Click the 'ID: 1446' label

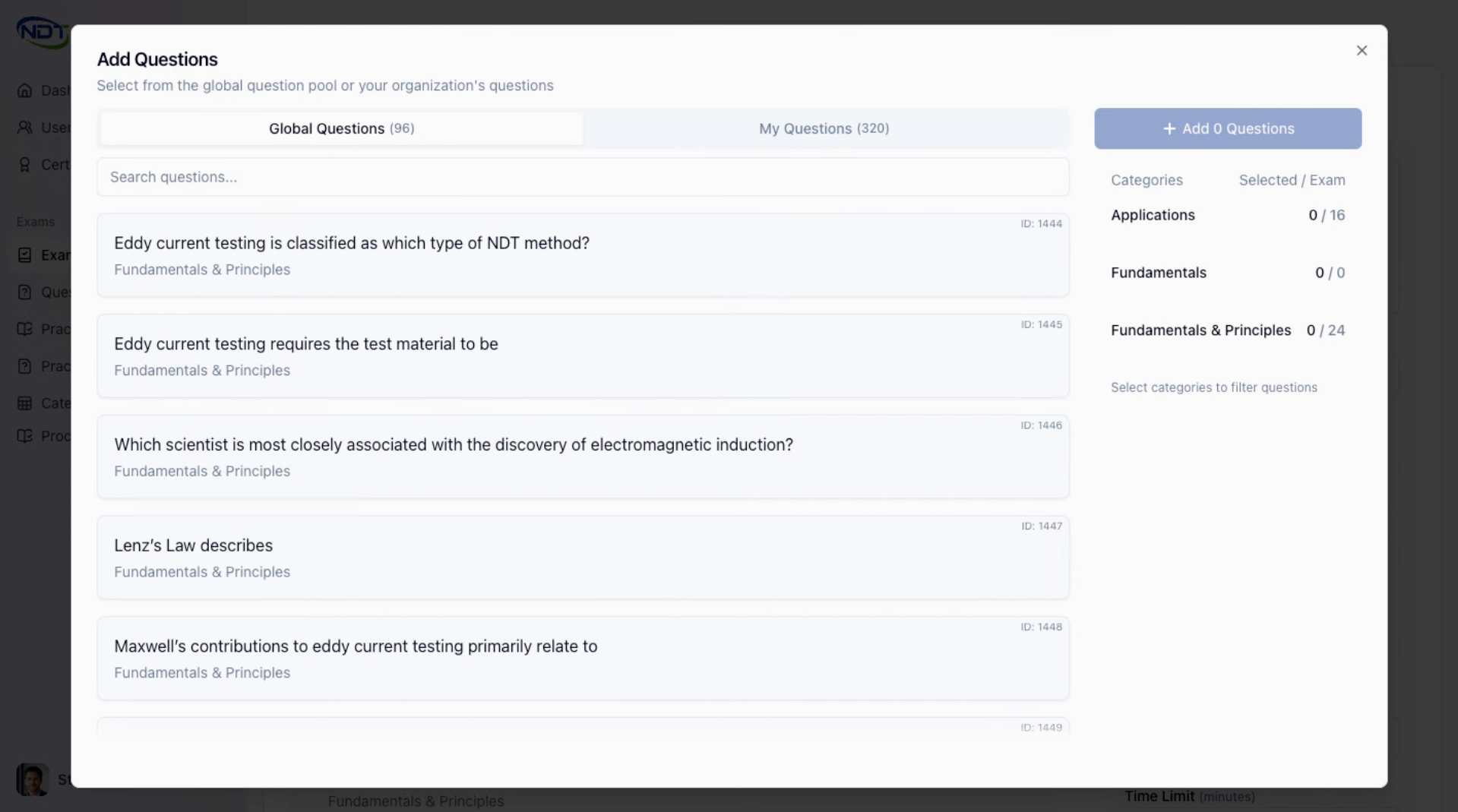coord(1041,425)
